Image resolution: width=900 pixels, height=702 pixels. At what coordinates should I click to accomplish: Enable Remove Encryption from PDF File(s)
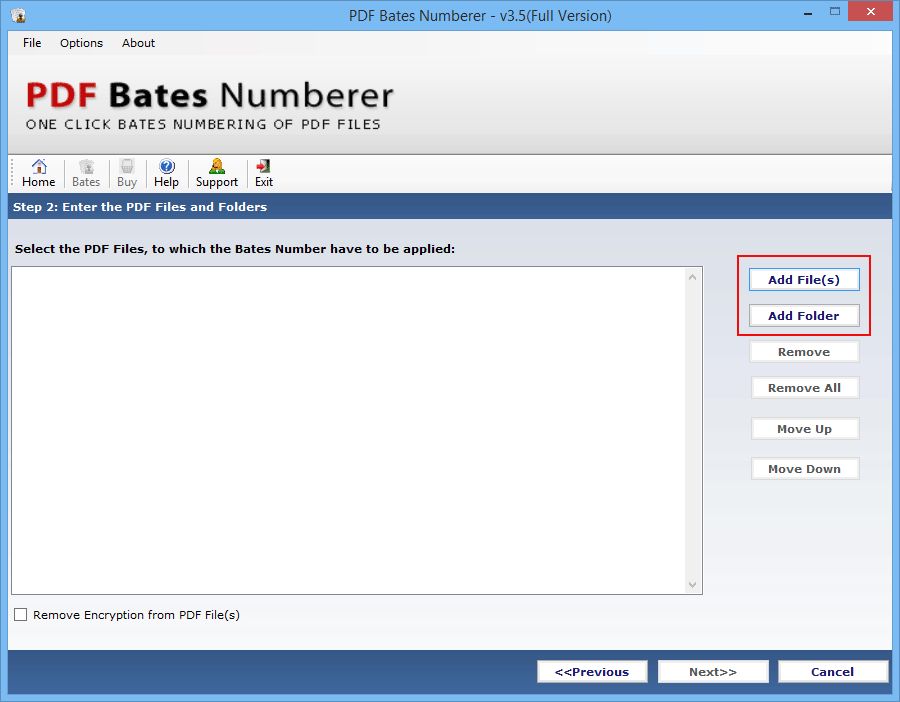pyautogui.click(x=20, y=614)
